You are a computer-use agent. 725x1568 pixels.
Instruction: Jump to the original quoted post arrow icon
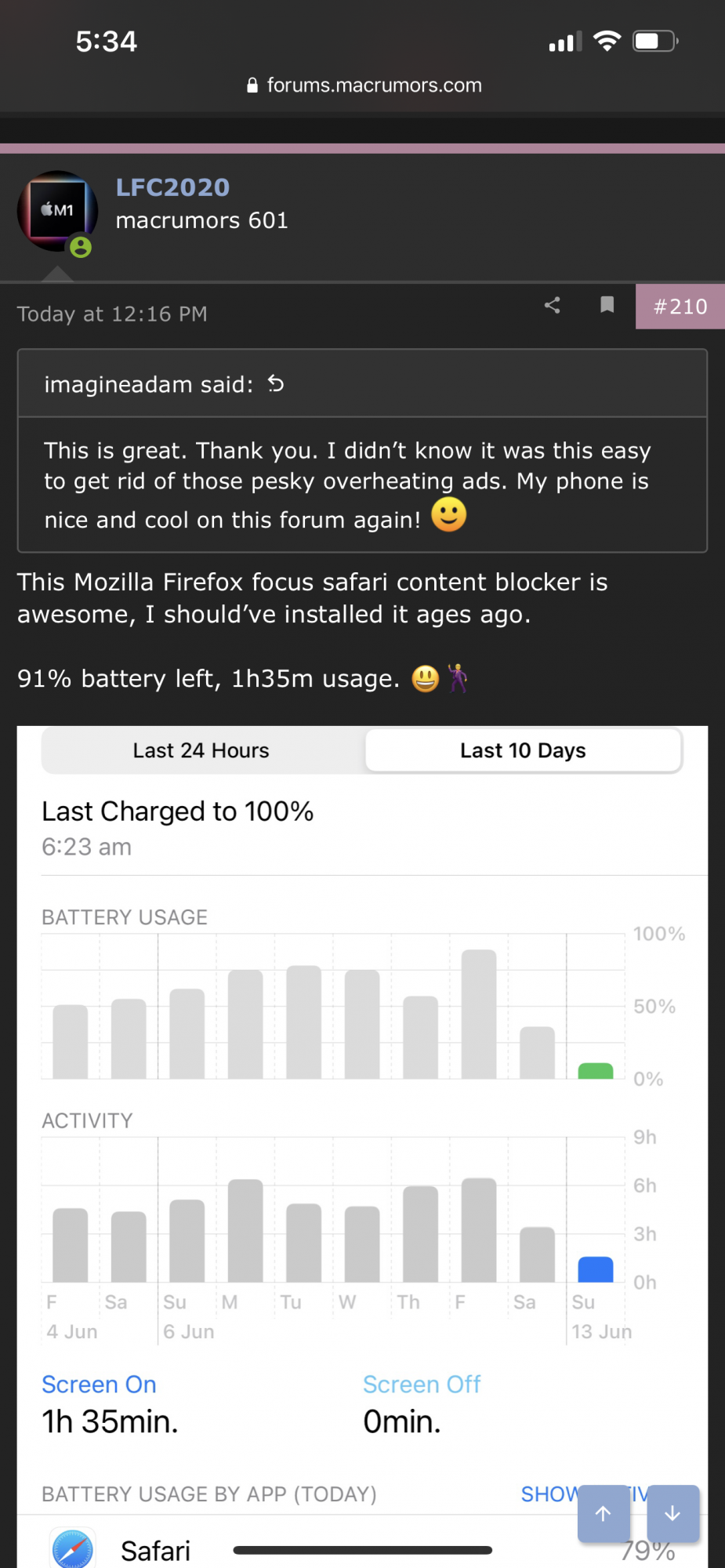point(276,383)
